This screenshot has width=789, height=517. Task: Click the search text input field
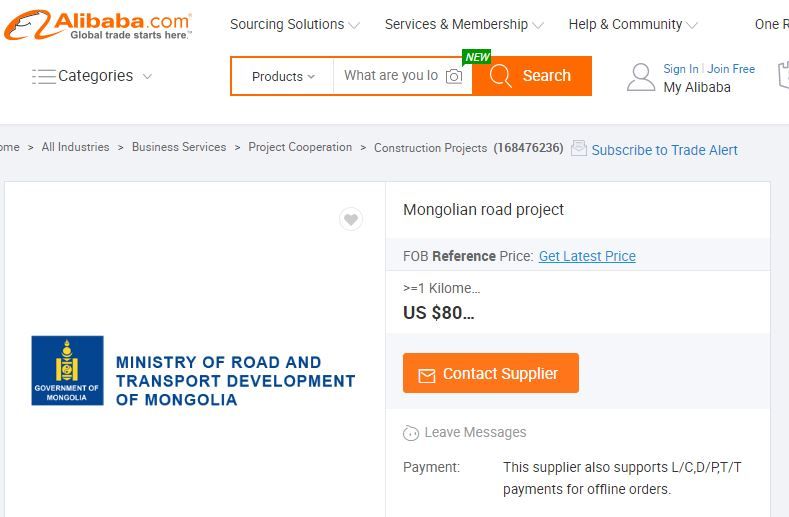[390, 76]
